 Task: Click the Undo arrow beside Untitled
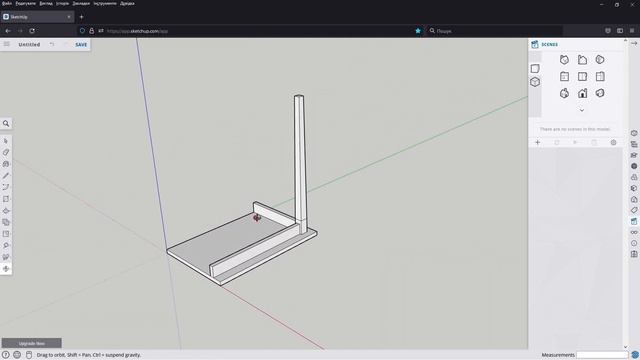[x=52, y=44]
